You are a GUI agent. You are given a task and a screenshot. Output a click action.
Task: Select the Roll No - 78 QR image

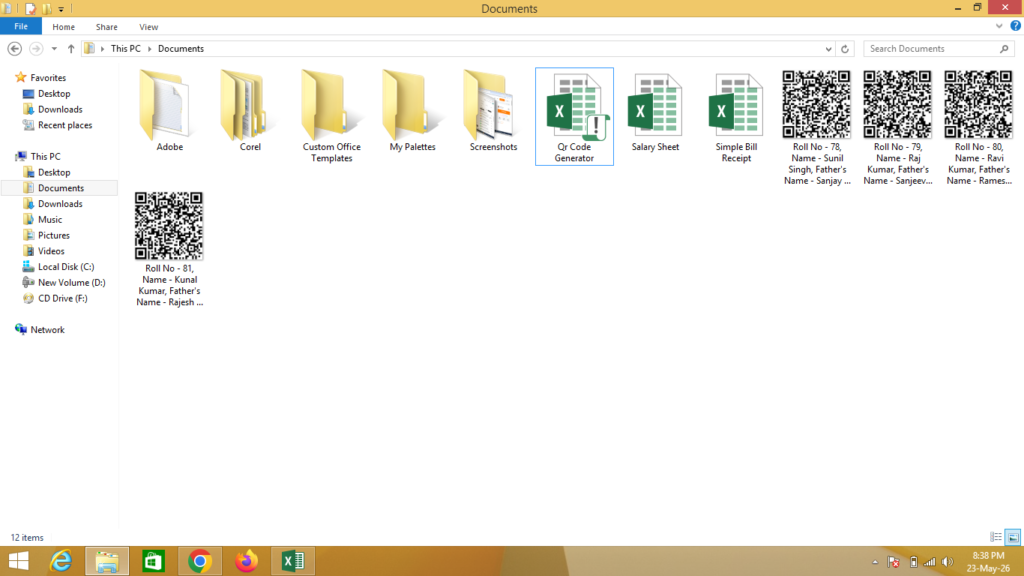817,128
